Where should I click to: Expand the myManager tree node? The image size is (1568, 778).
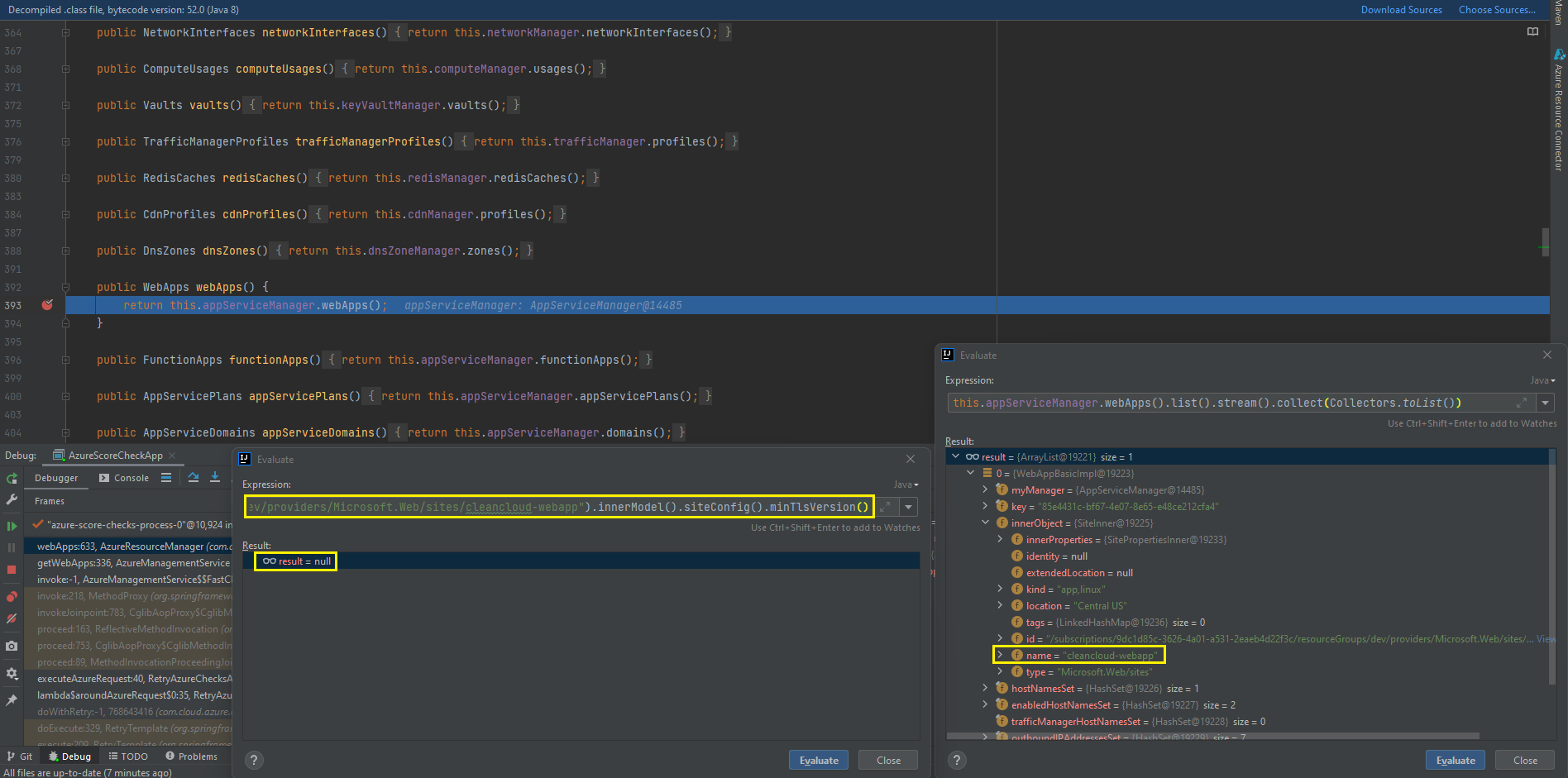(985, 489)
